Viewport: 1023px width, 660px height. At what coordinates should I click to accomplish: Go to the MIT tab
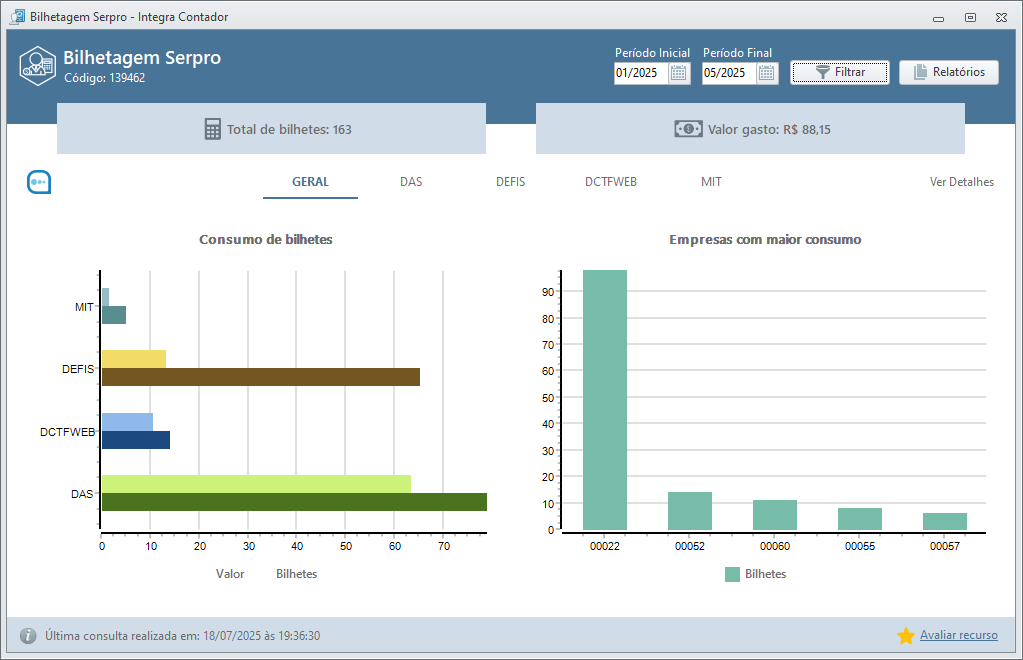tap(711, 182)
